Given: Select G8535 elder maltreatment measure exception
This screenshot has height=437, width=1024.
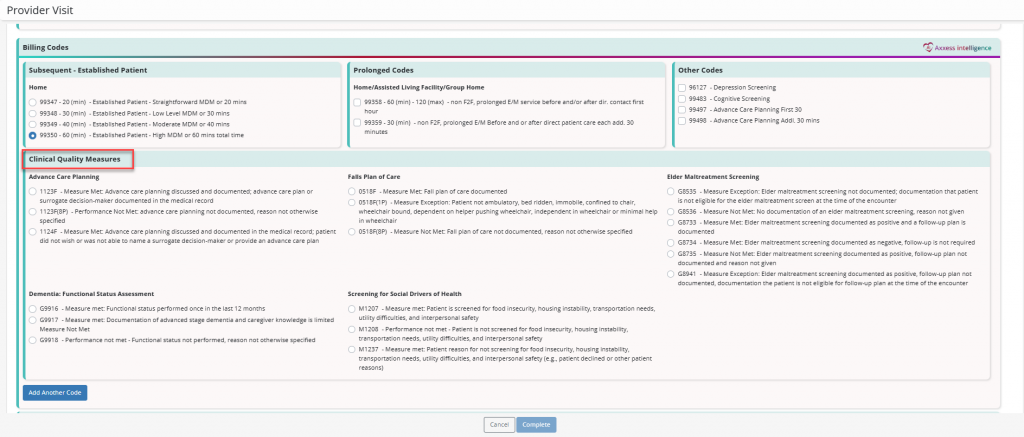Looking at the screenshot, I should click(x=671, y=191).
